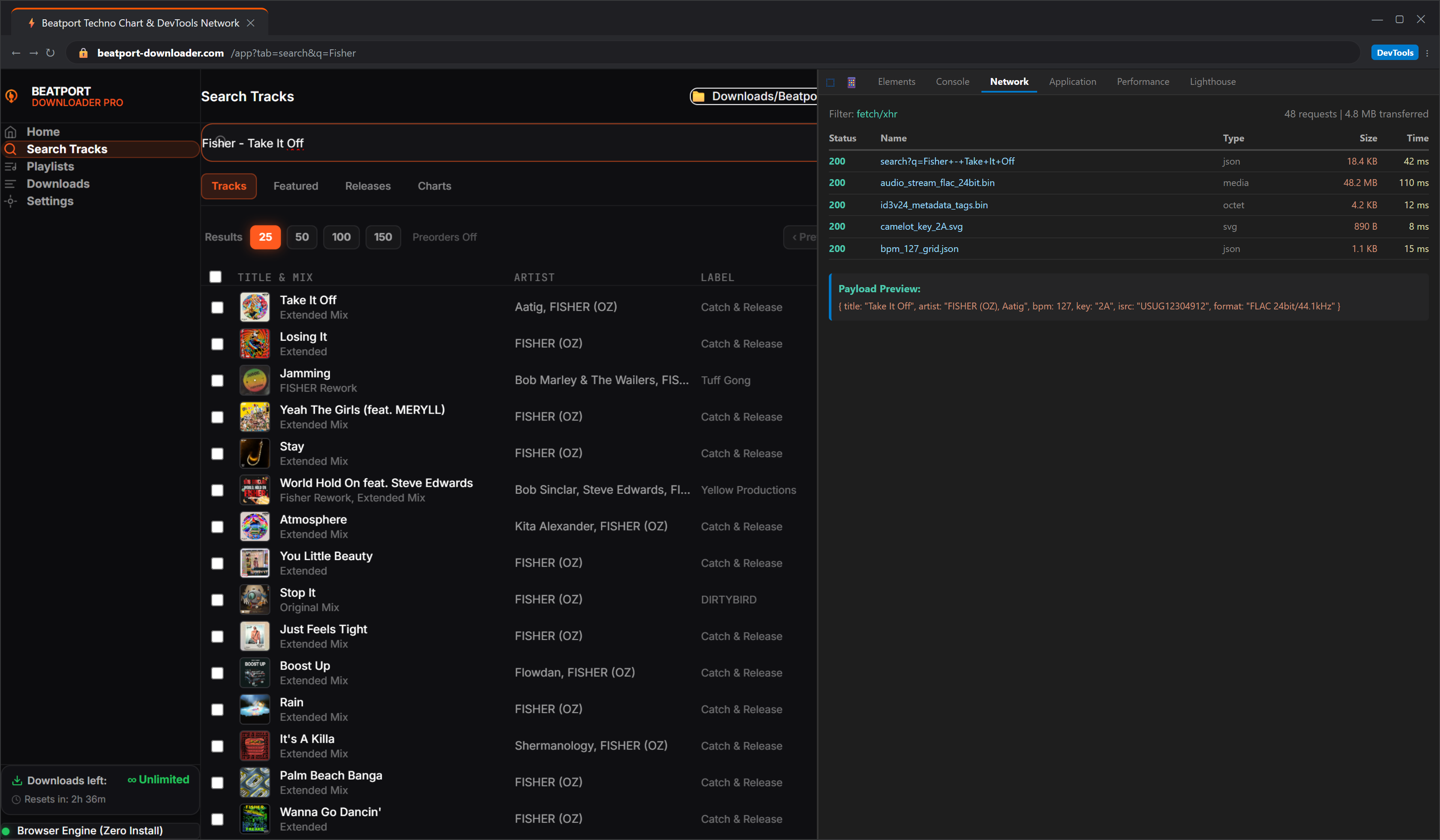Open the DevTools Console tab
Image resolution: width=1440 pixels, height=840 pixels.
952,82
